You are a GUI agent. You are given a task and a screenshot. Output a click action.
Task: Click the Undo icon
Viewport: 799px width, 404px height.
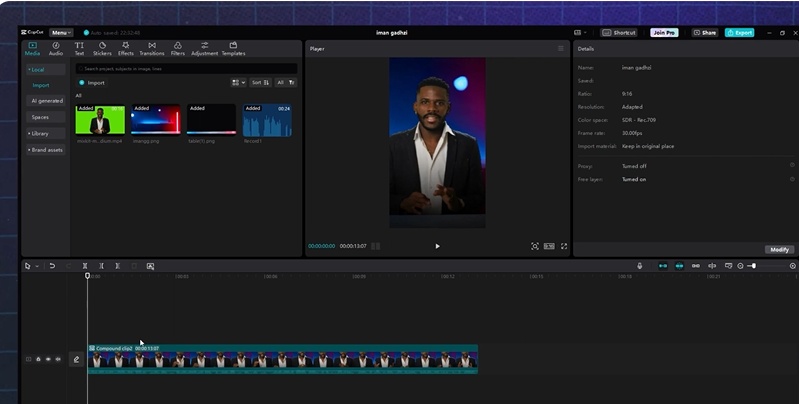pyautogui.click(x=52, y=266)
